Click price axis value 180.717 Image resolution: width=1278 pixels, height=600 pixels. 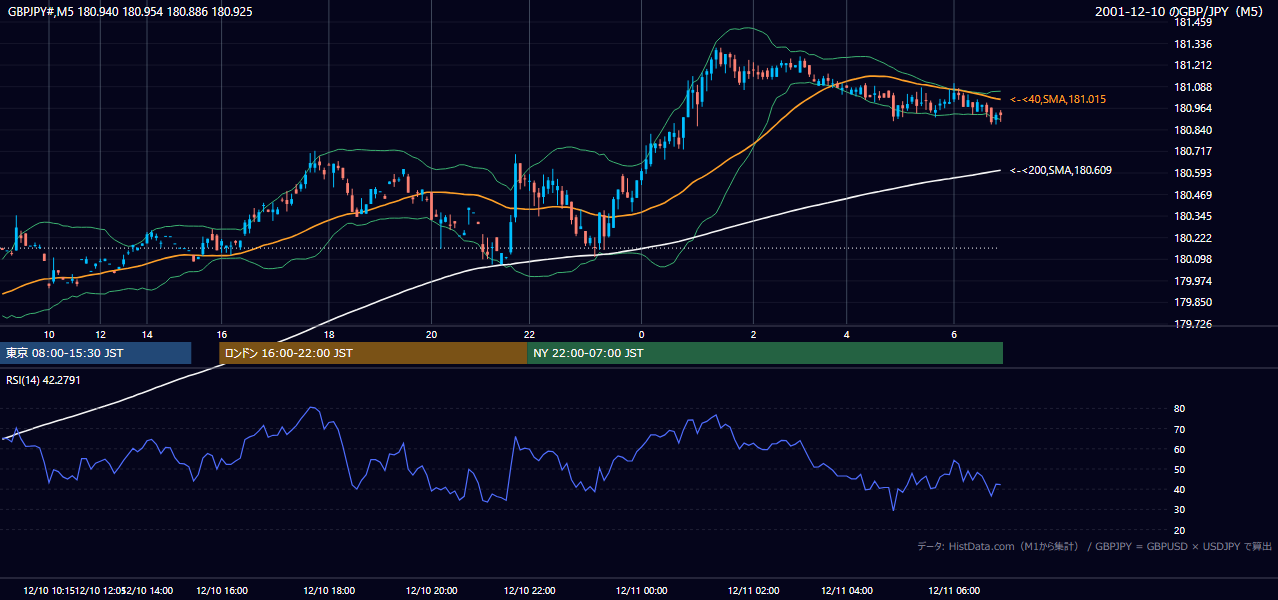[1192, 152]
